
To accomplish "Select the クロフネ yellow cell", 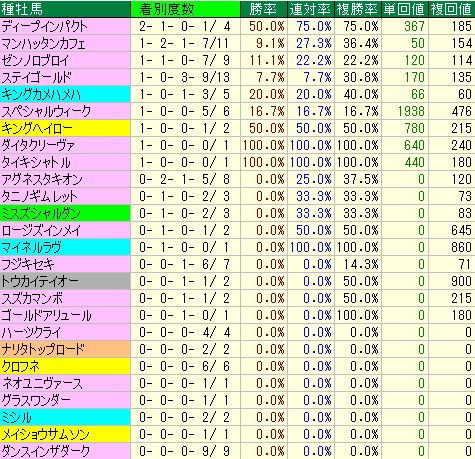I will [x=65, y=366].
